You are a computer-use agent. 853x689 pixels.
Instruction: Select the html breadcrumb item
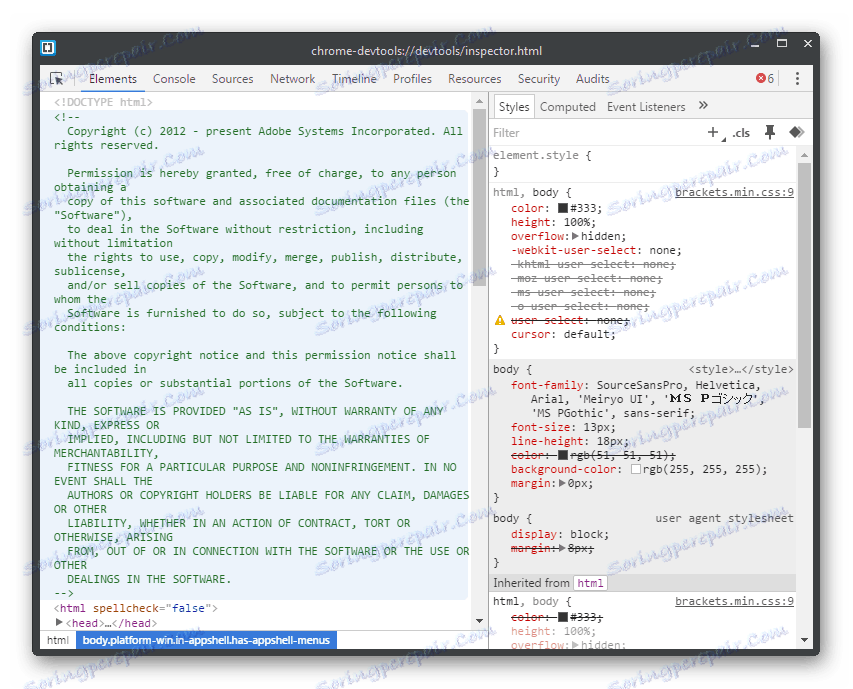click(x=58, y=640)
